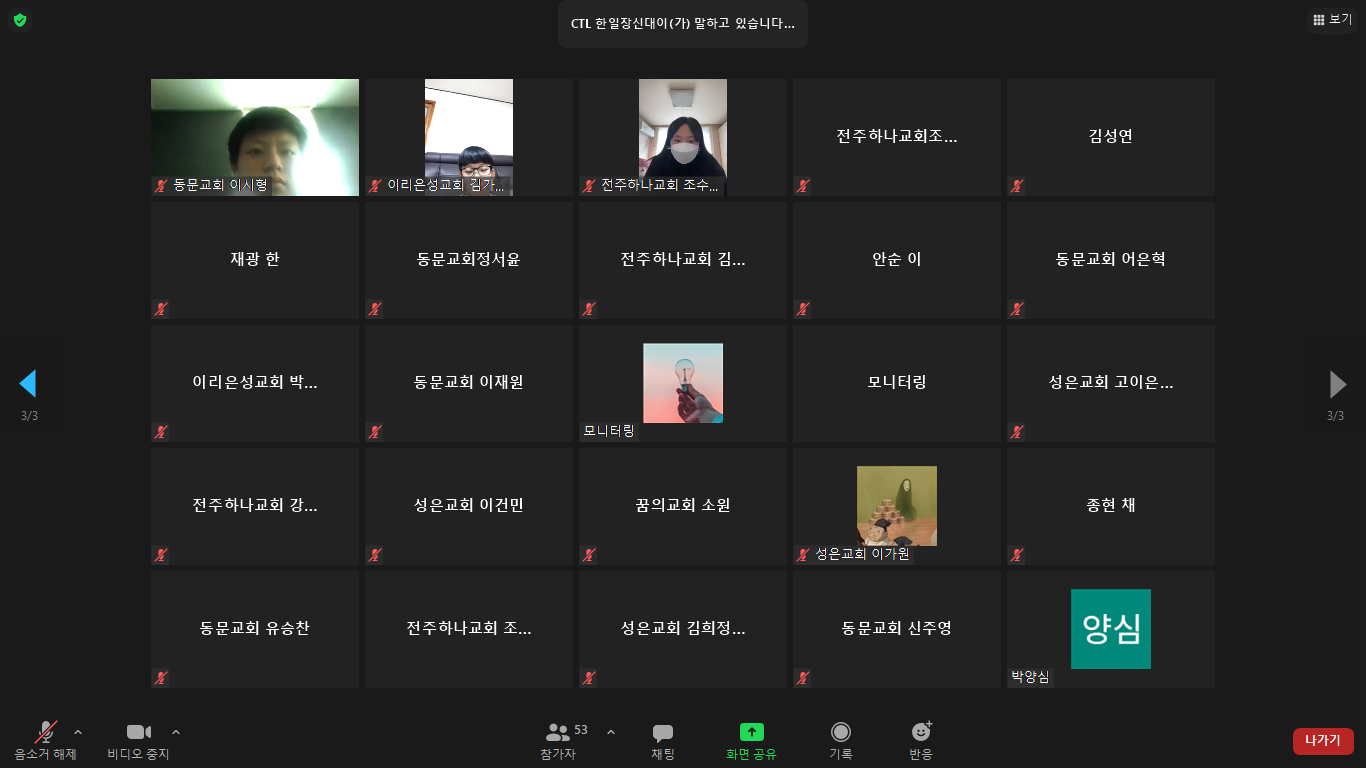
Task: Expand caret next to 참가자 count
Action: click(611, 731)
